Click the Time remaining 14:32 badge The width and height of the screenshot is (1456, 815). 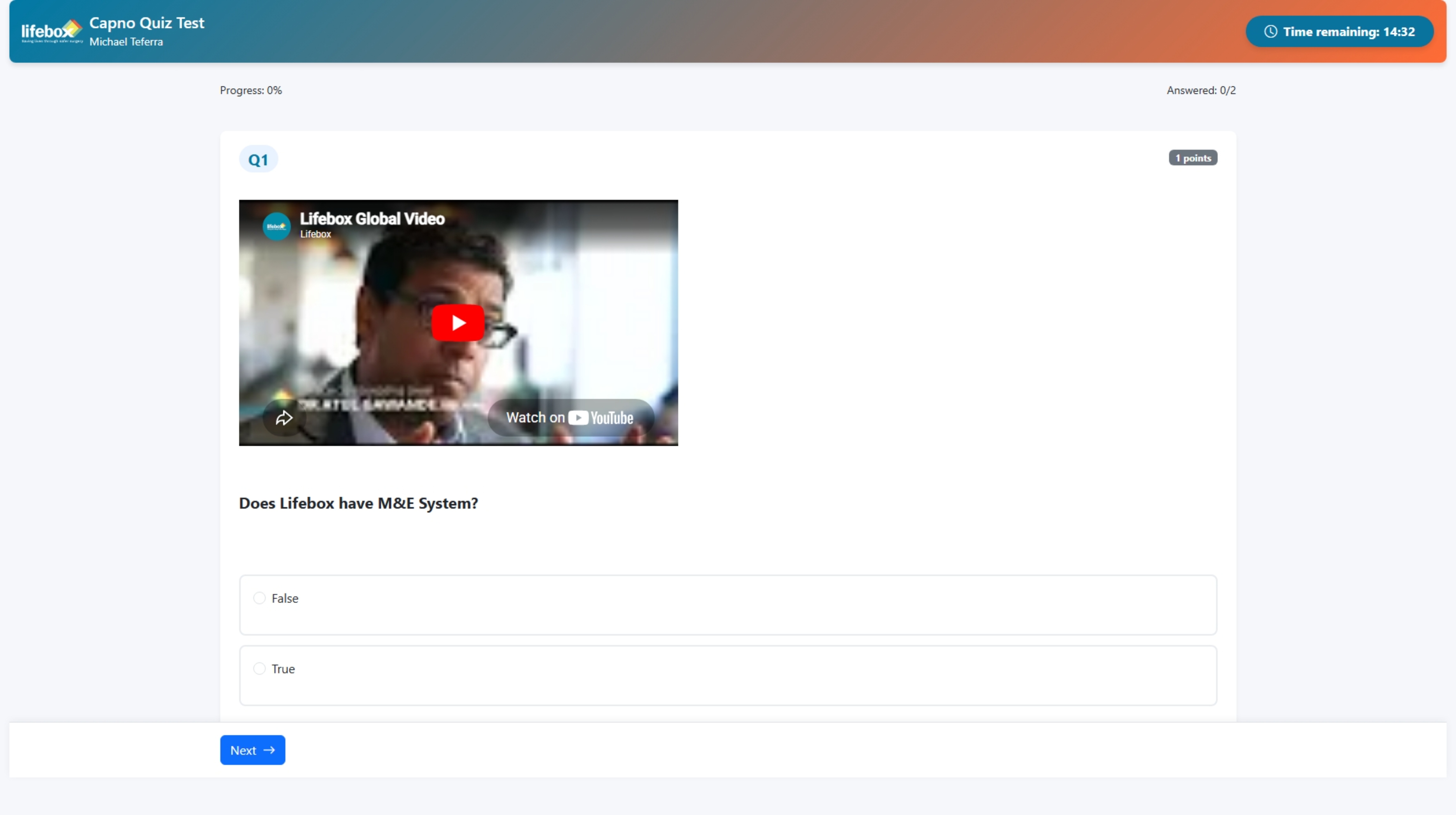tap(1339, 32)
